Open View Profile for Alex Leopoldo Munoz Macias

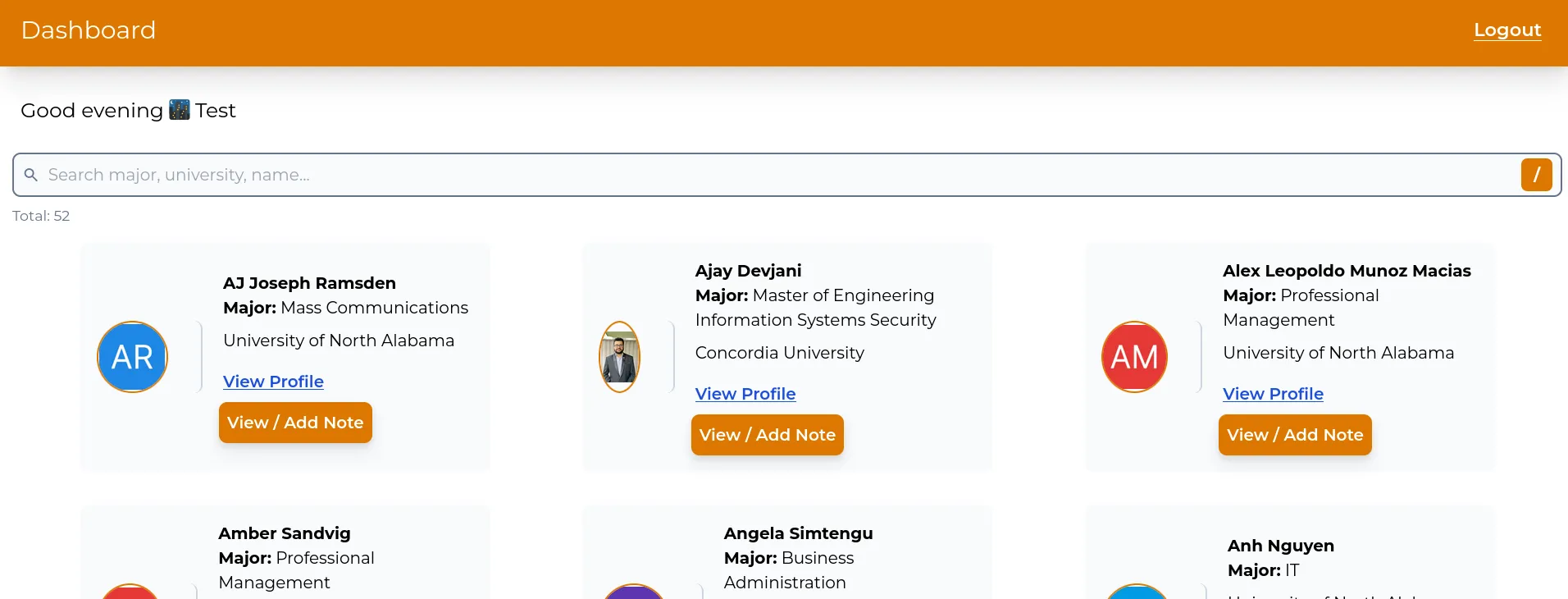point(1273,394)
